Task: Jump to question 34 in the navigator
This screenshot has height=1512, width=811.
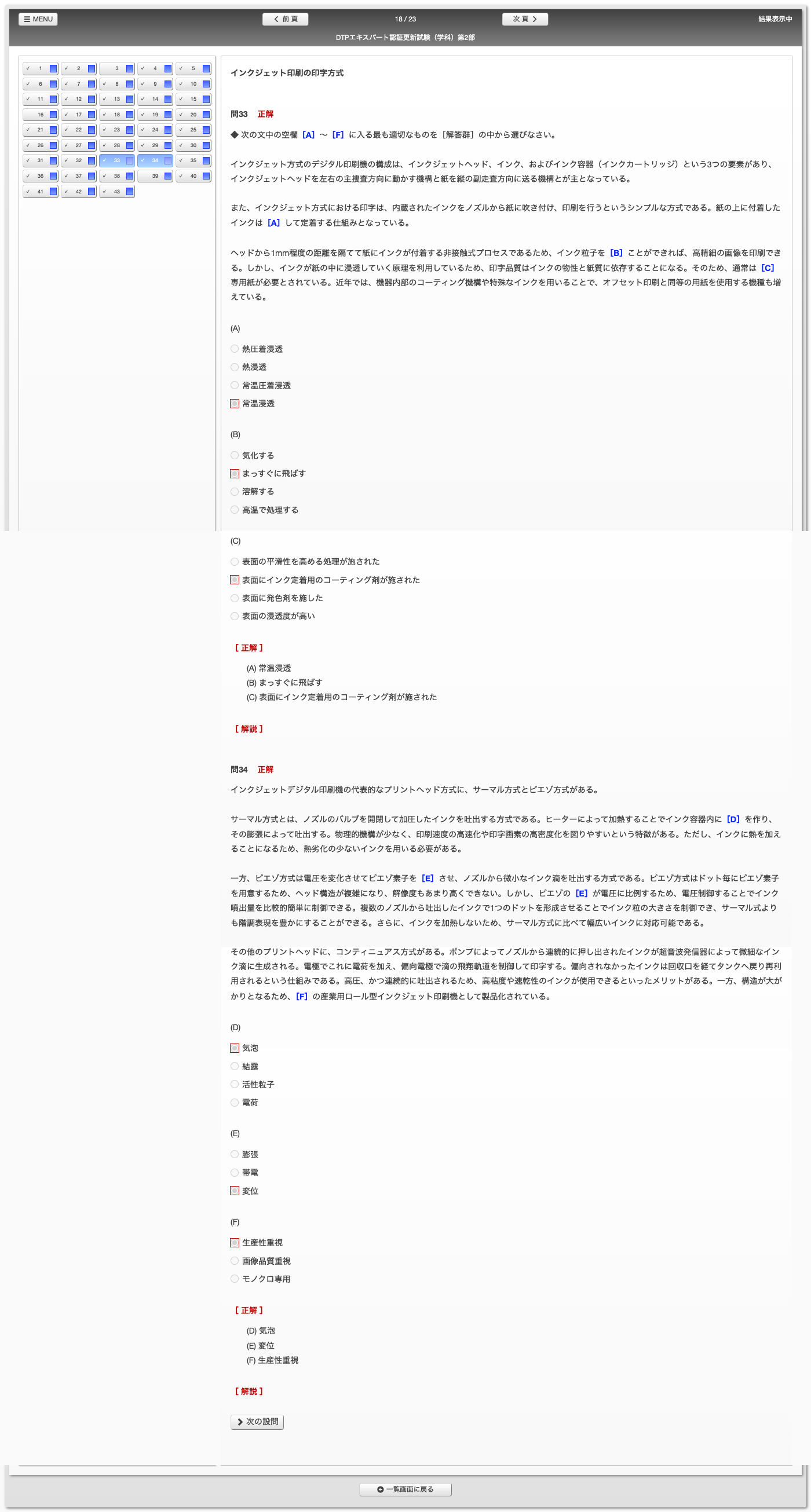Action: [155, 161]
